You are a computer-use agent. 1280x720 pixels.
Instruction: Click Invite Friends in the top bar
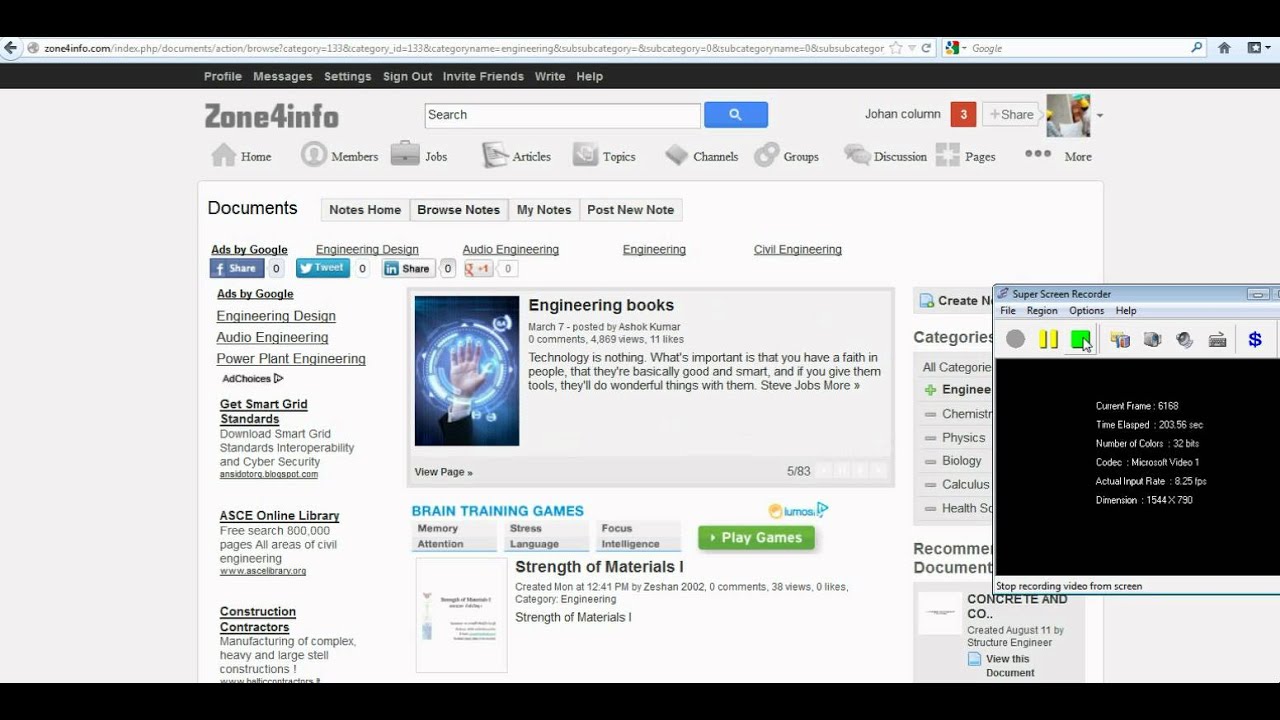tap(483, 76)
